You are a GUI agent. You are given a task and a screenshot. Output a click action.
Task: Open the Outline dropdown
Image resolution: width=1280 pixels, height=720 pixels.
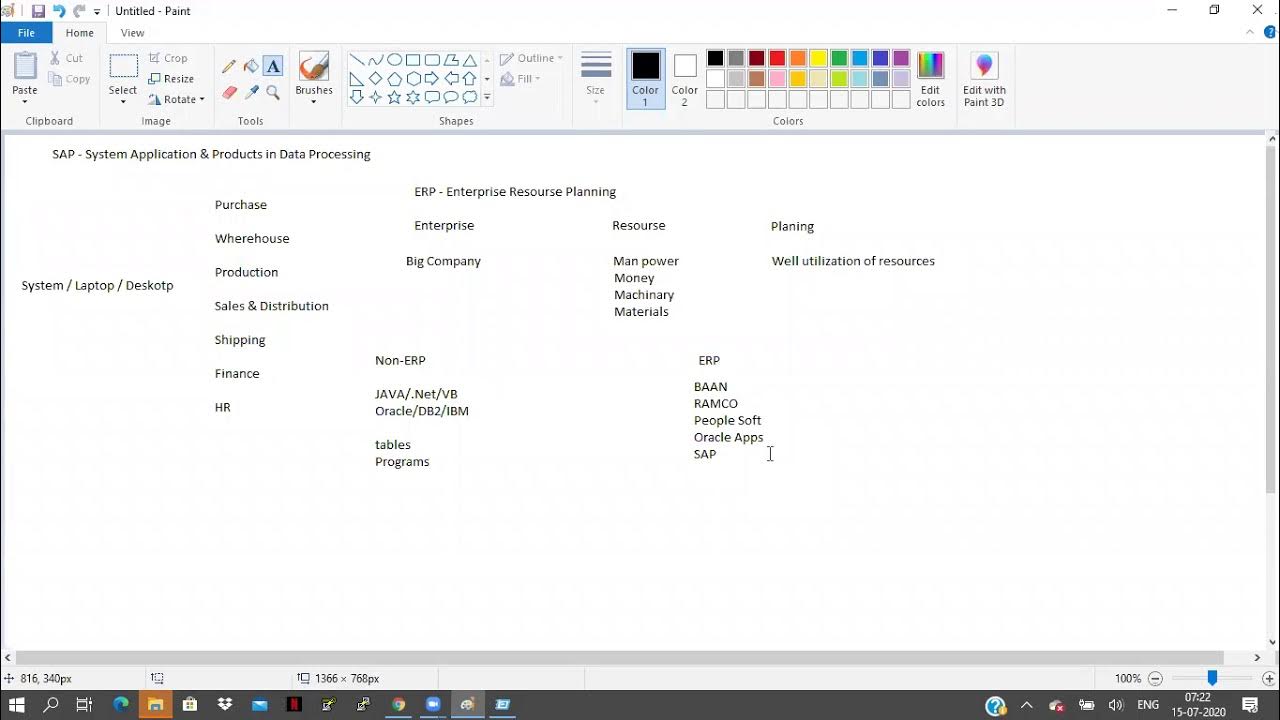pyautogui.click(x=531, y=58)
